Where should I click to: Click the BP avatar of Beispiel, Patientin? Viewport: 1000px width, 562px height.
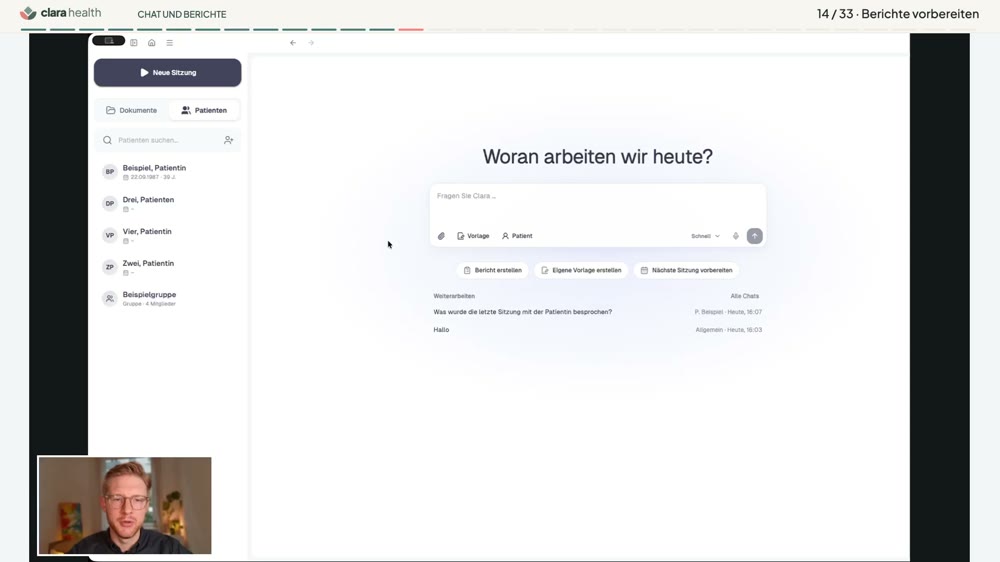(x=110, y=172)
